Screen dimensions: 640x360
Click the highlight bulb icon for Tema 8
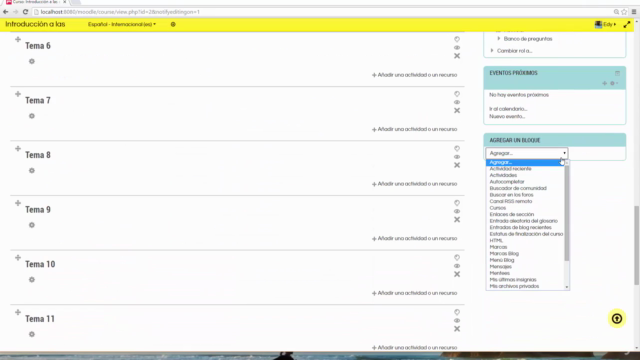tap(457, 149)
